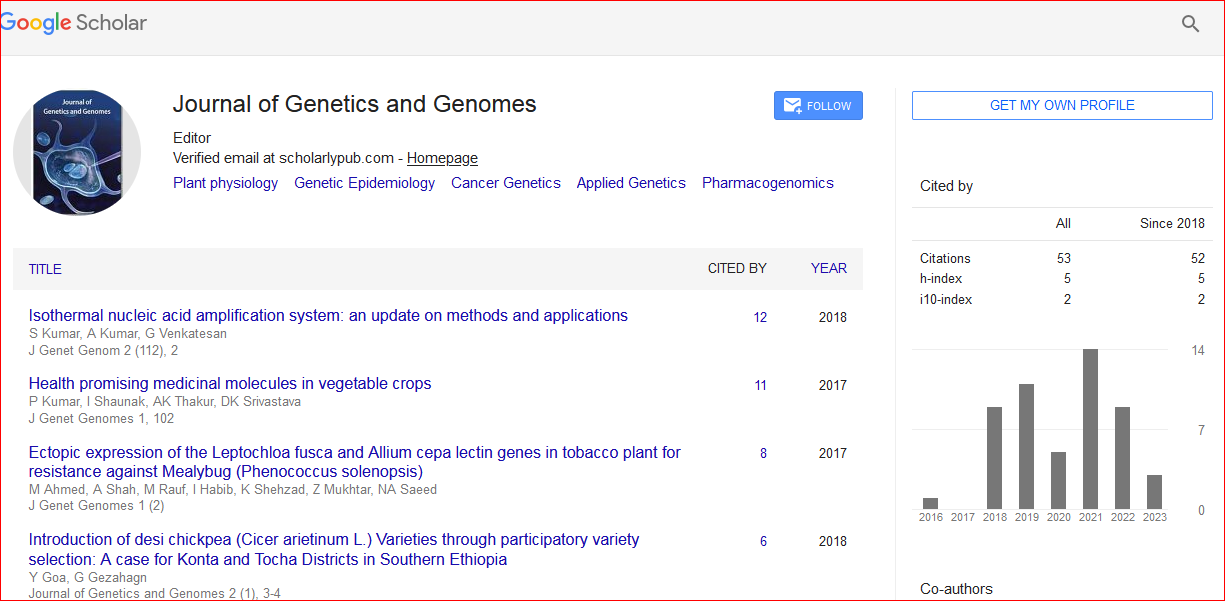This screenshot has height=601, width=1225.
Task: Click the author line starting 'M Ahmed, A Shah'
Action: [232, 490]
